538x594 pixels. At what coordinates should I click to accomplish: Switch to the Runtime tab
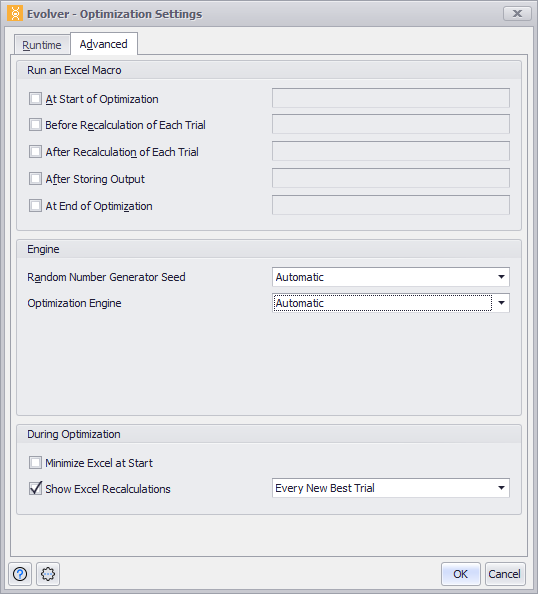tap(42, 45)
